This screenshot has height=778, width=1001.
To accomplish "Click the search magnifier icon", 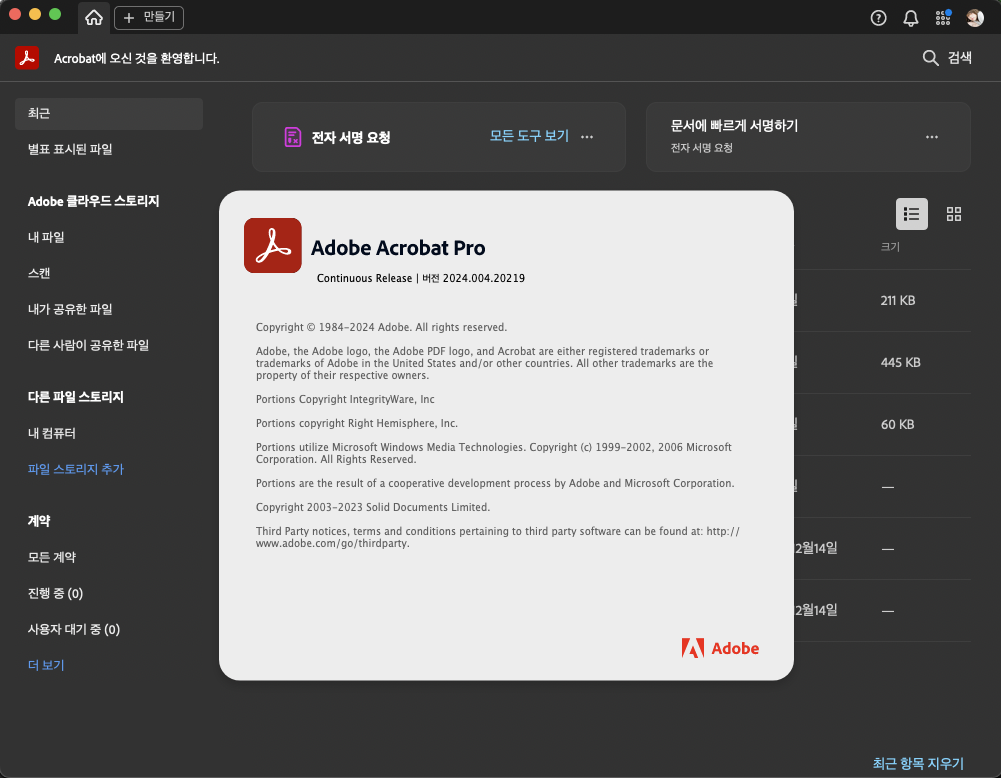I will [x=930, y=58].
